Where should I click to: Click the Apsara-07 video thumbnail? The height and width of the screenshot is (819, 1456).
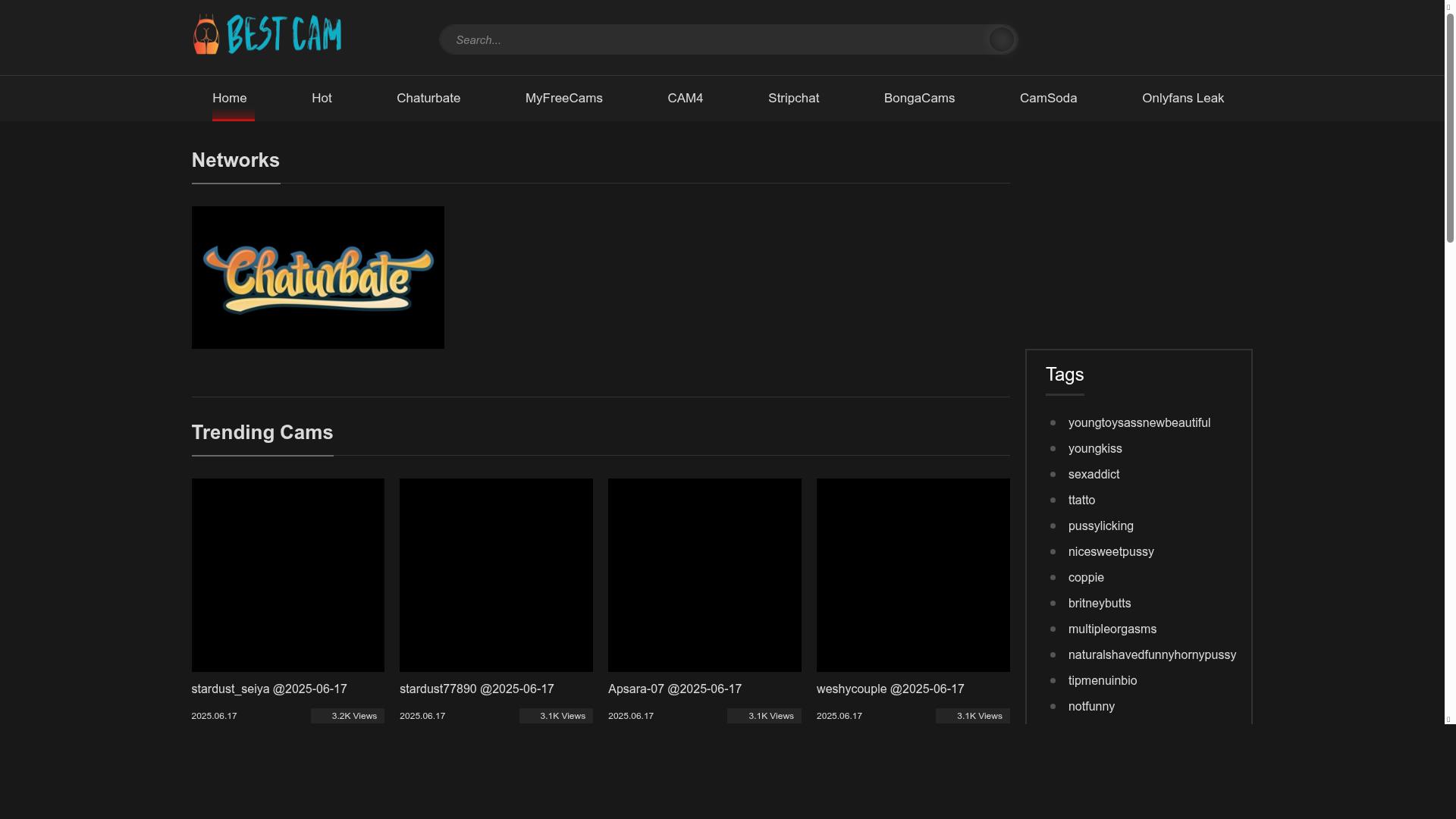coord(704,575)
